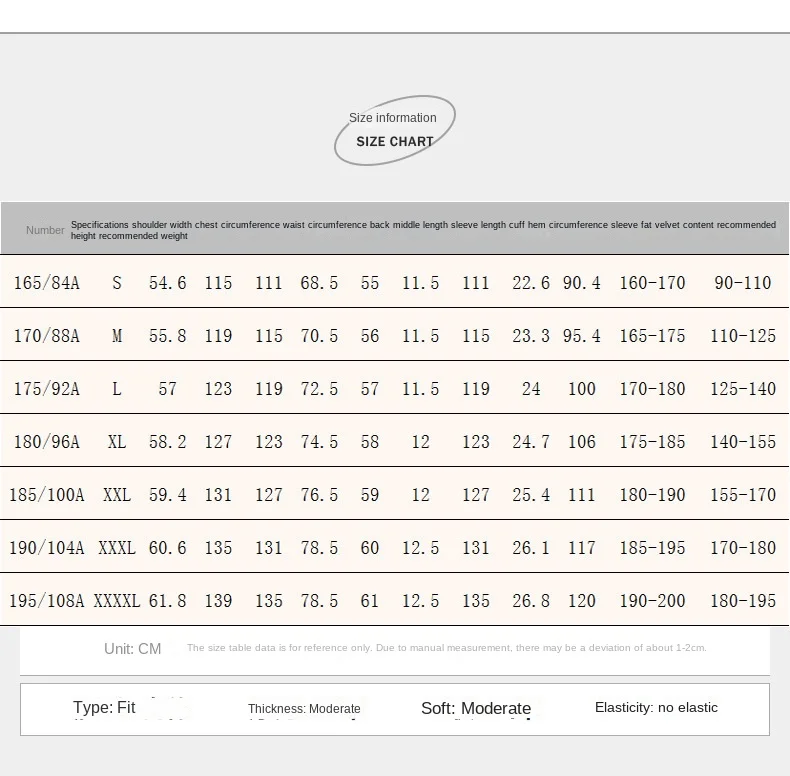Click the Size information label
The image size is (790, 776).
(392, 118)
